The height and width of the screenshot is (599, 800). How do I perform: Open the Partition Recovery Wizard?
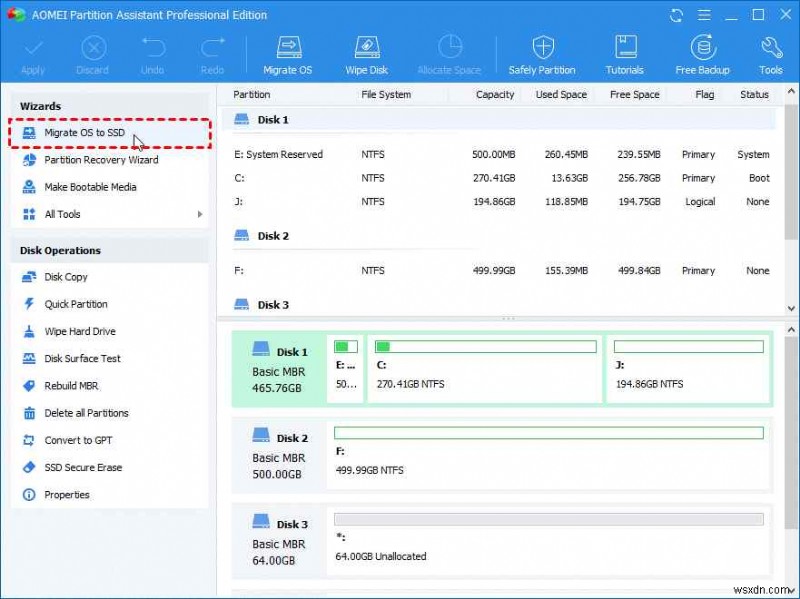click(101, 160)
